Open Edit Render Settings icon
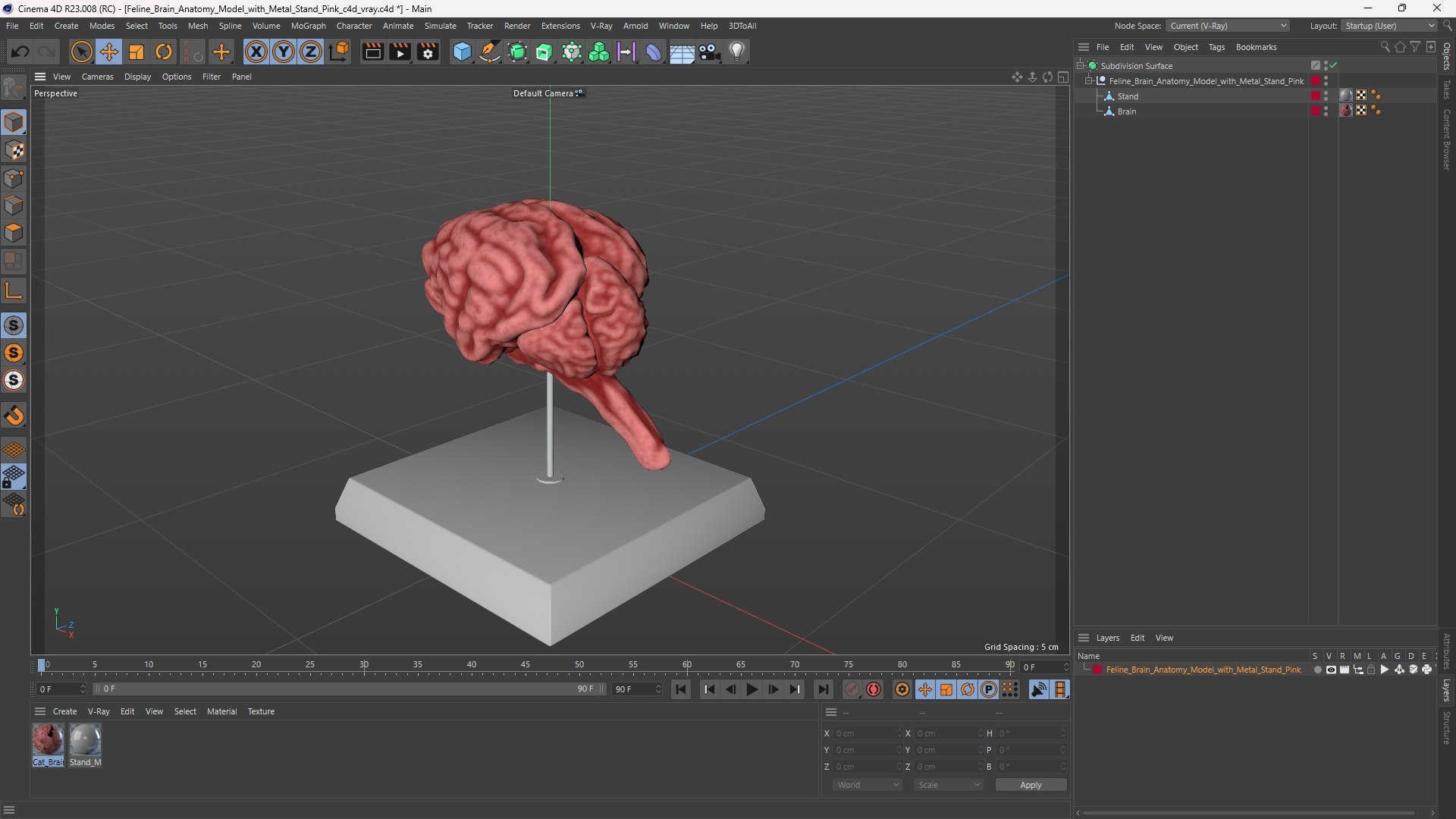This screenshot has width=1456, height=819. (x=428, y=52)
